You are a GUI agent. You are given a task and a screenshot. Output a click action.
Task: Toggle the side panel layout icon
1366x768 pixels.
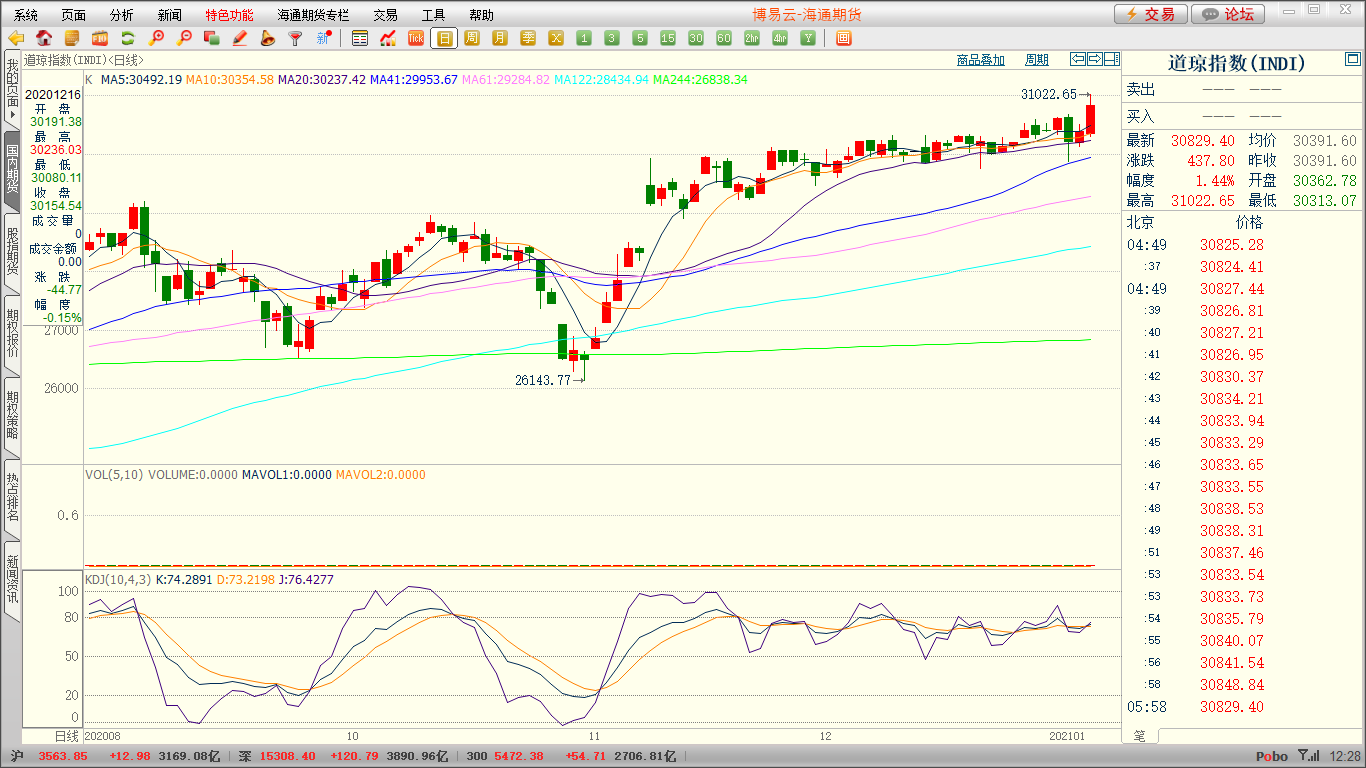point(1111,59)
